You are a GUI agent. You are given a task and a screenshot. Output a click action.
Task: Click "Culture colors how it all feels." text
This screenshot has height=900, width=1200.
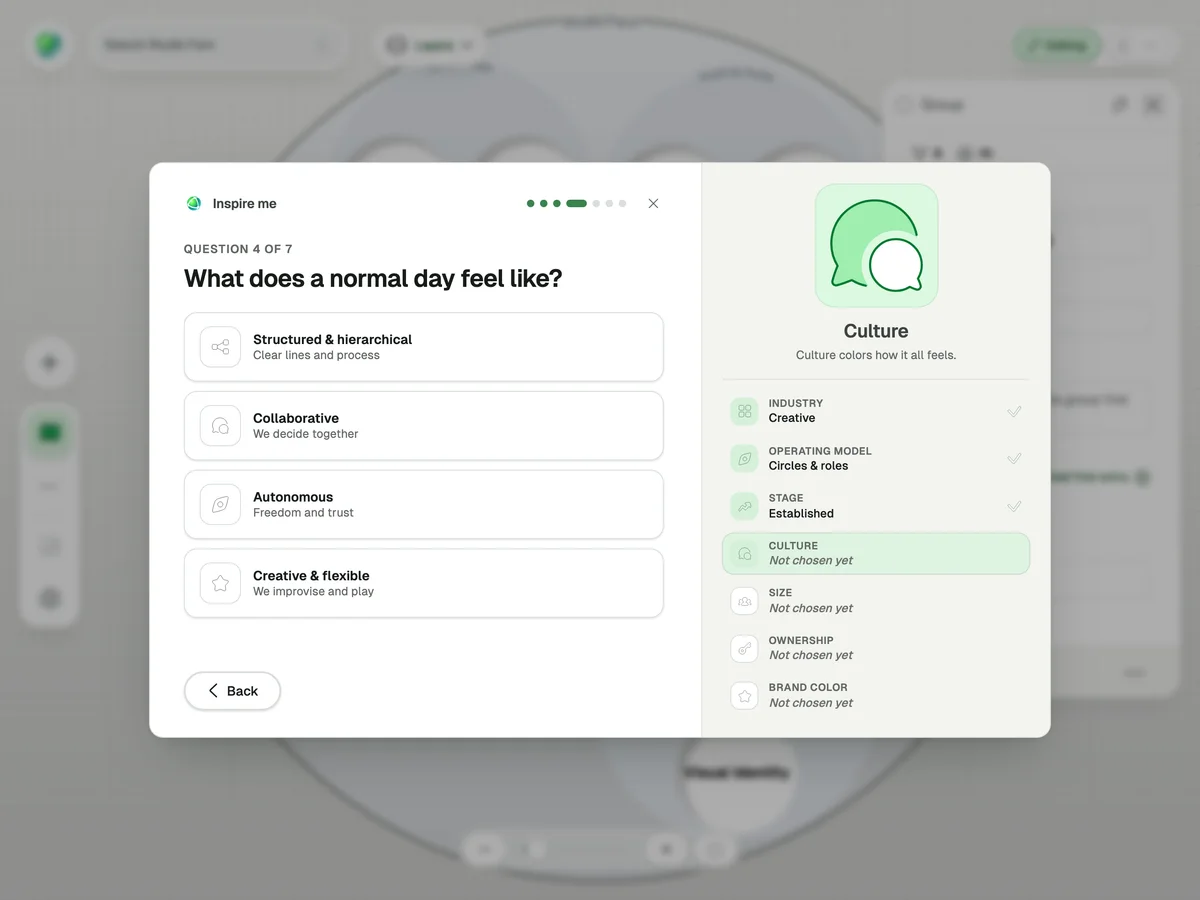click(876, 355)
